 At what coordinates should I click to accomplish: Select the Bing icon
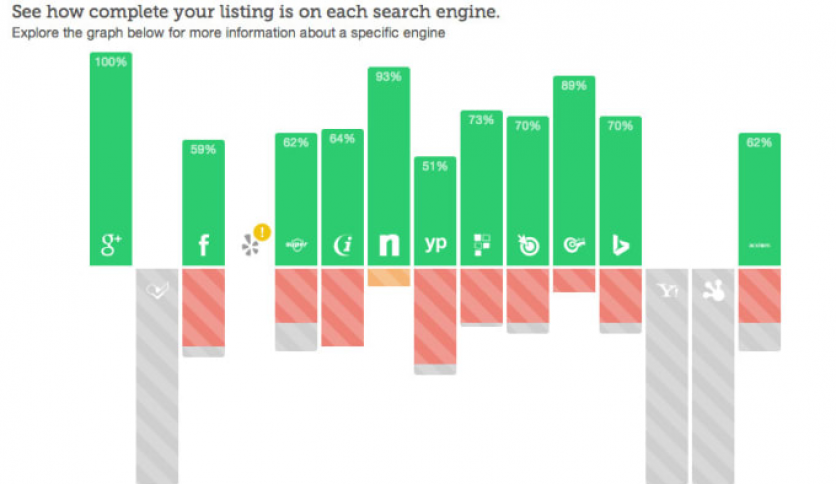coord(620,245)
